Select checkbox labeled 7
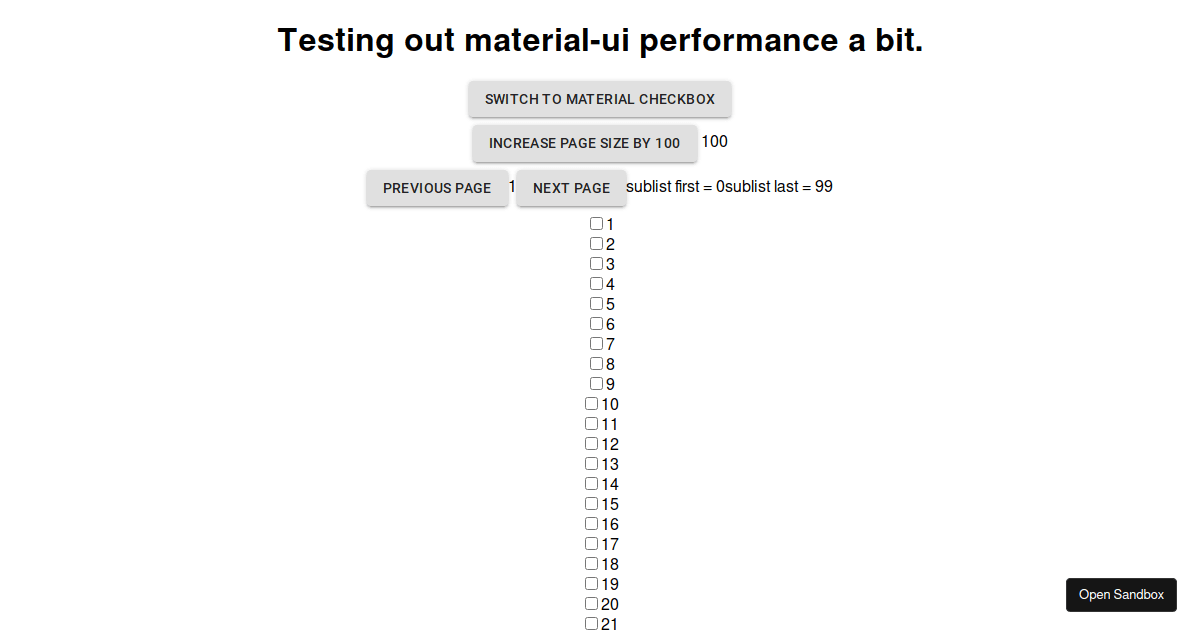The height and width of the screenshot is (630, 1200). click(596, 343)
